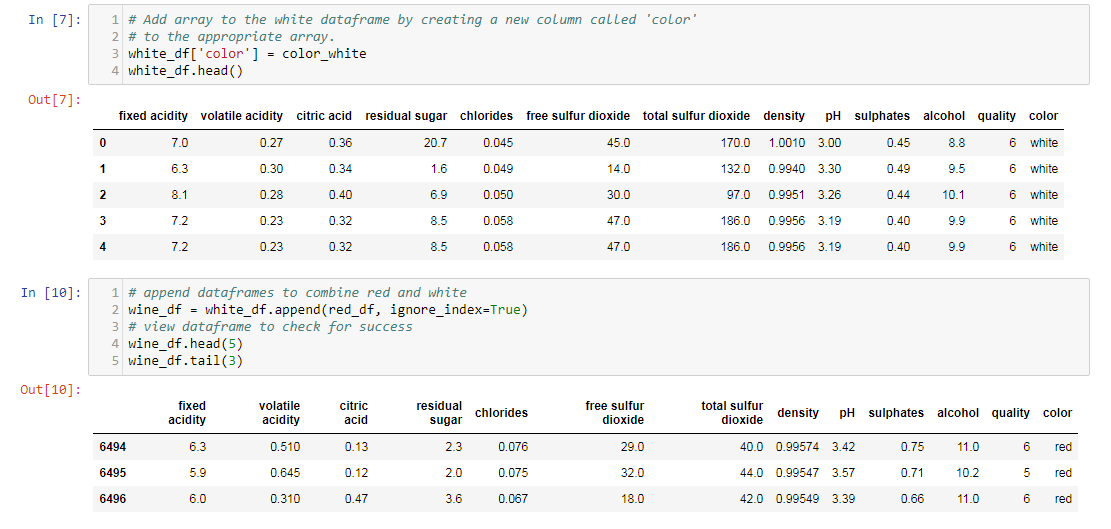The height and width of the screenshot is (529, 1111).
Task: Click the Out[7] output prompt
Action: (x=55, y=99)
